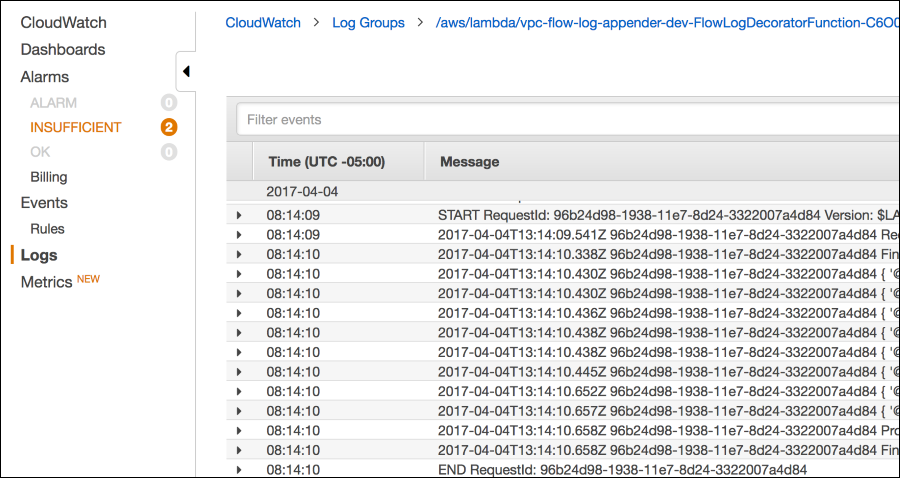Go to CloudWatch breadcrumb link
900x478 pixels.
[x=263, y=23]
